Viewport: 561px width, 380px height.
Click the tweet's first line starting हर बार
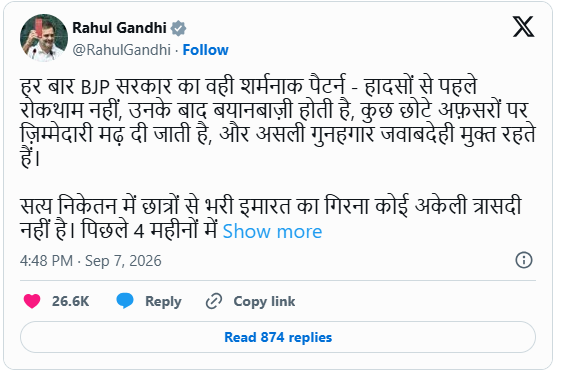249,86
